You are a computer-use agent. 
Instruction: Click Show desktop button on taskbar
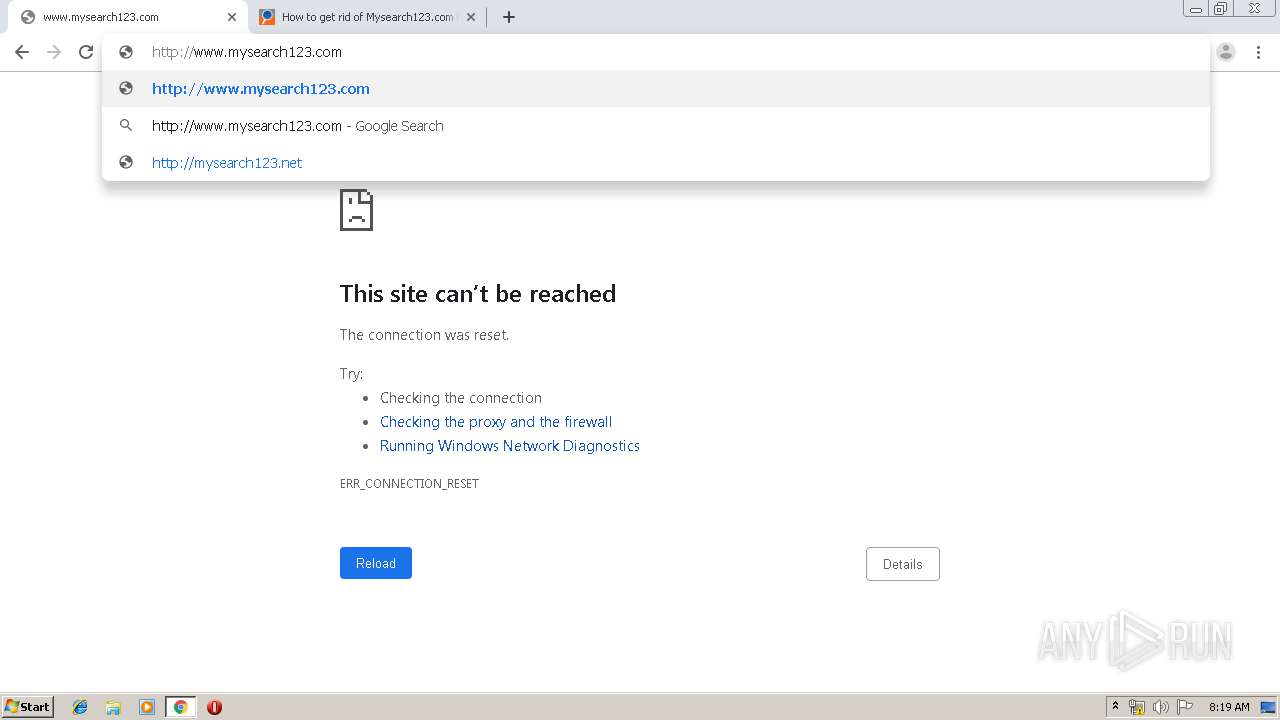[1267, 707]
